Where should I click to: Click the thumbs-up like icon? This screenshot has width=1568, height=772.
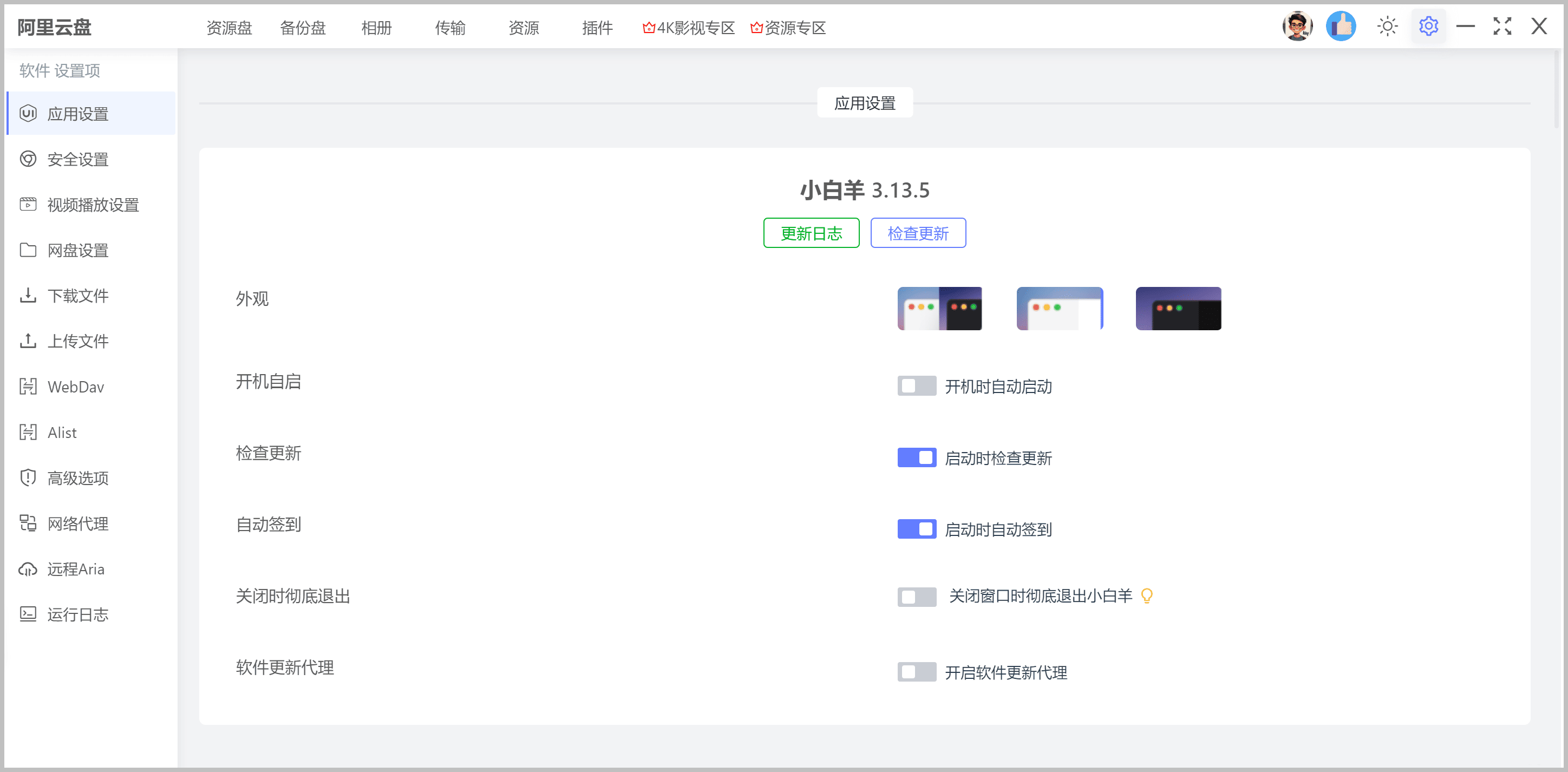[x=1341, y=27]
